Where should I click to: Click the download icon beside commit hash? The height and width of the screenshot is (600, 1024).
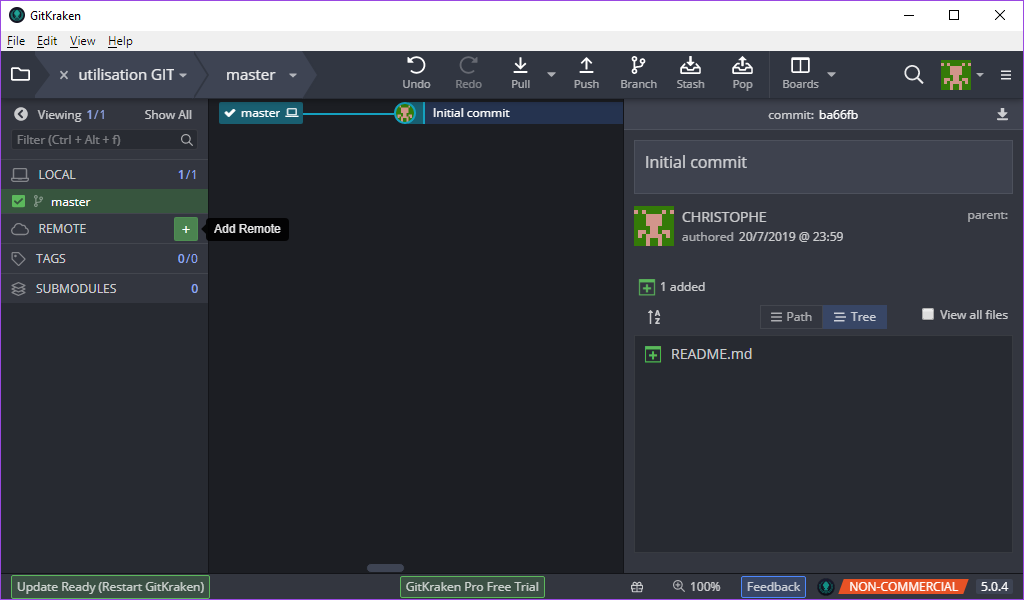pos(1002,115)
